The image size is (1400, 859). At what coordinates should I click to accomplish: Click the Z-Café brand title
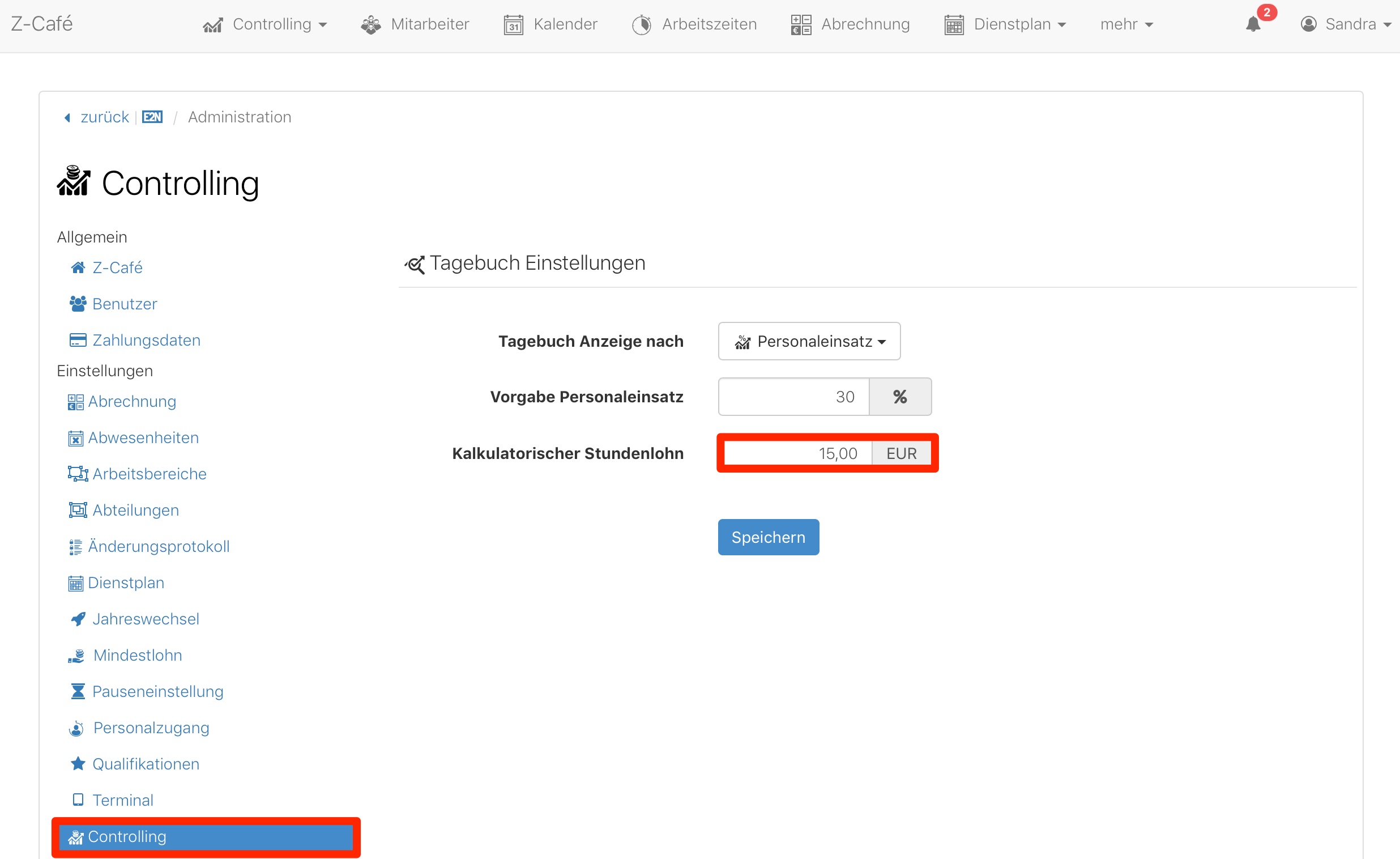pyautogui.click(x=41, y=24)
